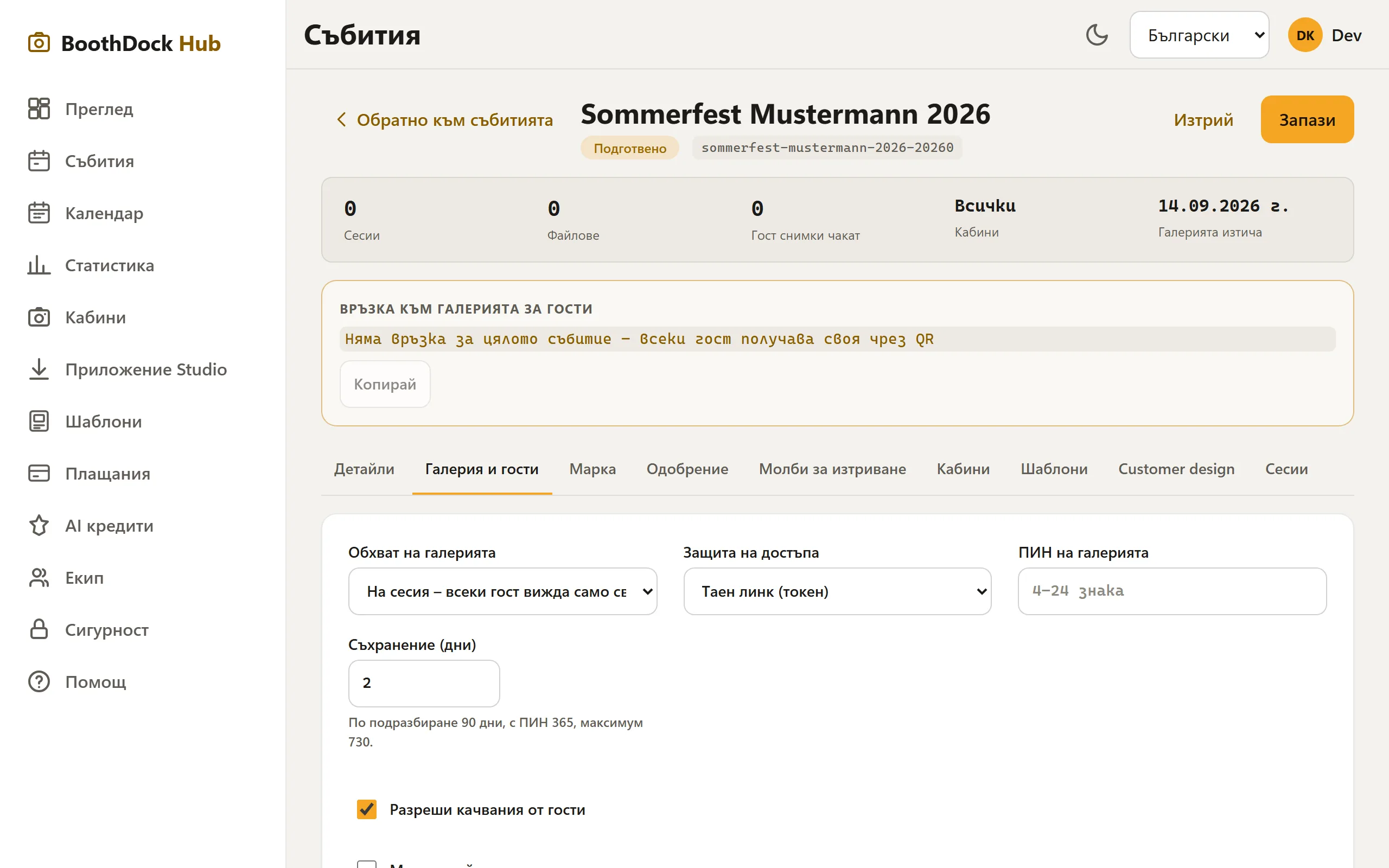The width and height of the screenshot is (1389, 868).
Task: Click the Кабини camera icon
Action: click(39, 317)
